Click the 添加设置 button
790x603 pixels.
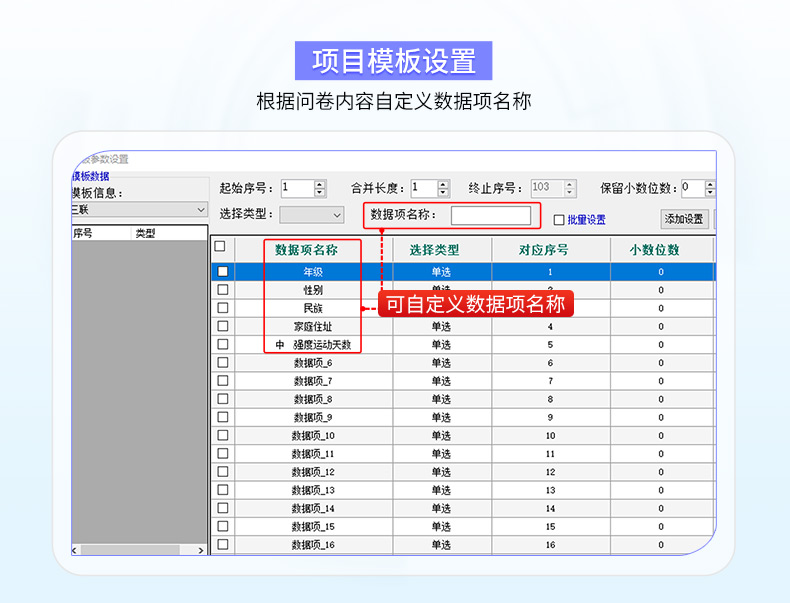pyautogui.click(x=684, y=219)
